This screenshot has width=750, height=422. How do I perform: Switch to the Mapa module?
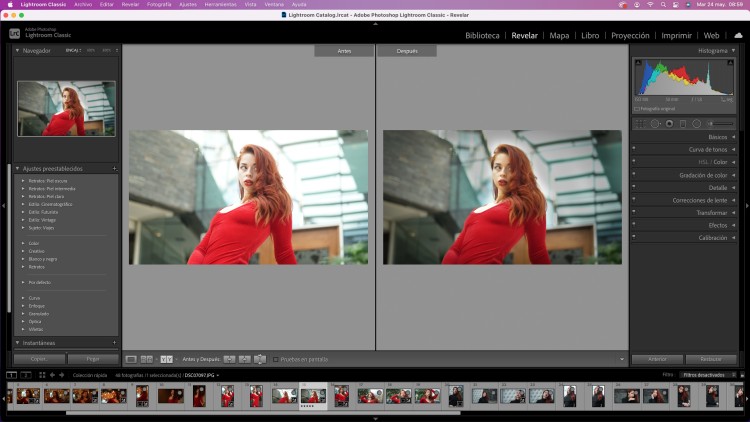coord(559,35)
